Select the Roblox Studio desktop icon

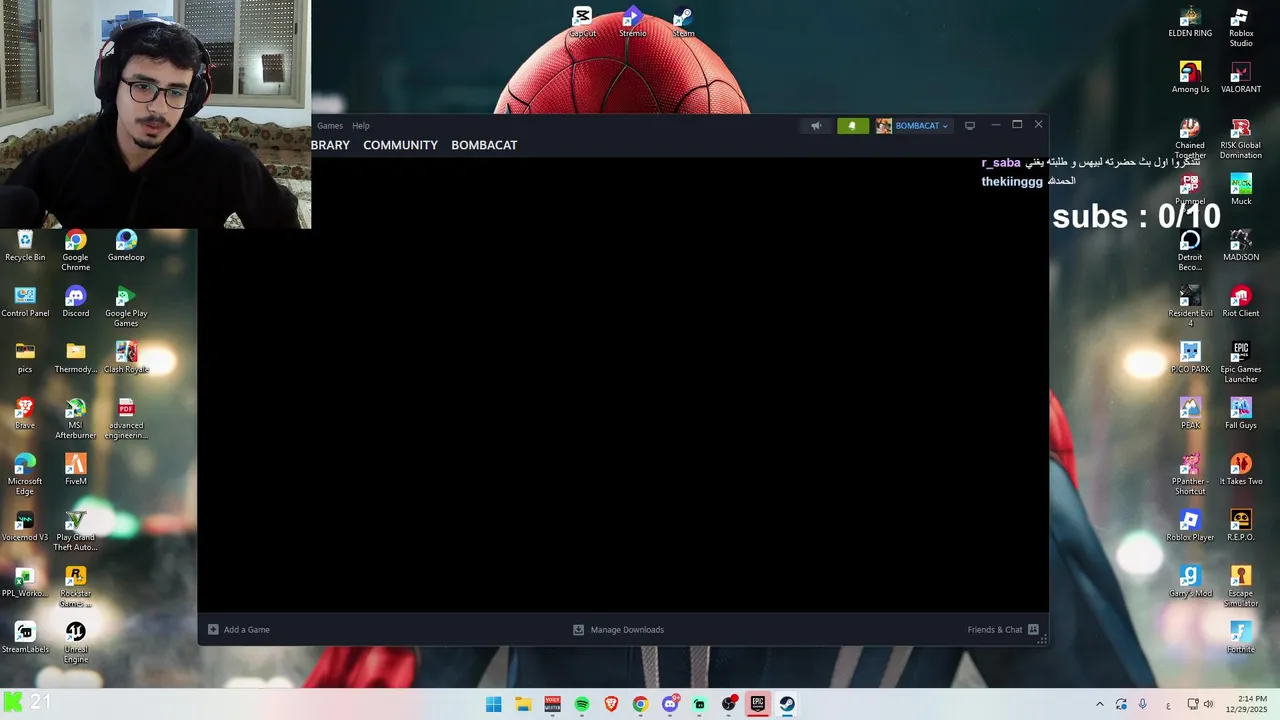(x=1241, y=27)
